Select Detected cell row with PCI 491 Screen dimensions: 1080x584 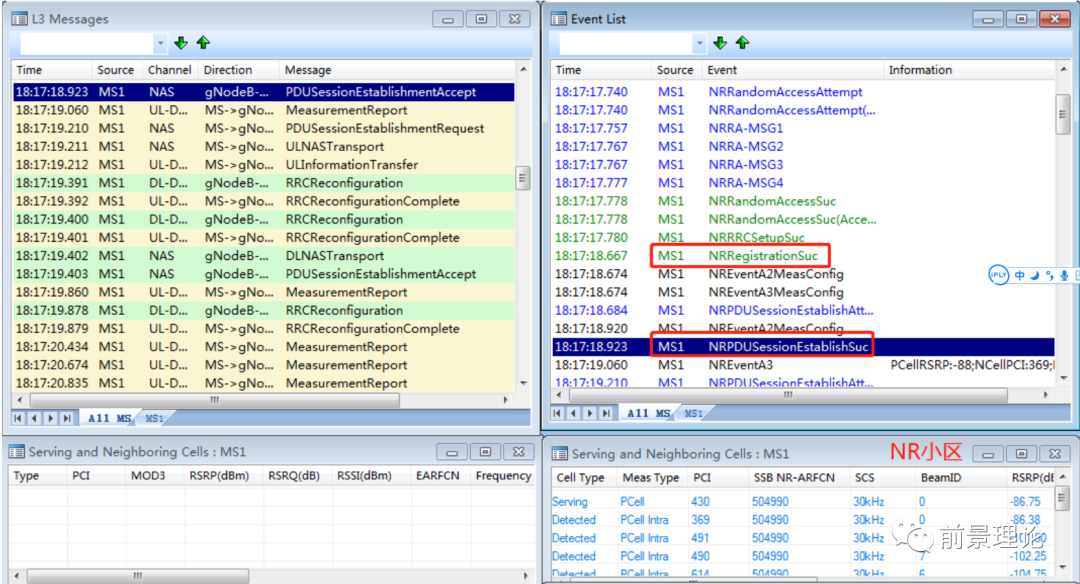pos(802,538)
